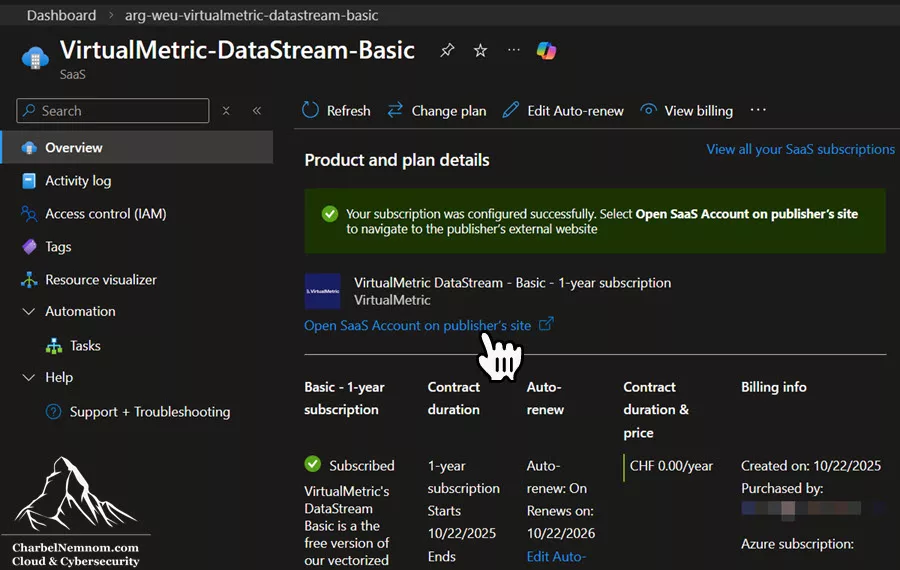Click Change plan in the toolbar
Image resolution: width=900 pixels, height=570 pixels.
point(437,110)
